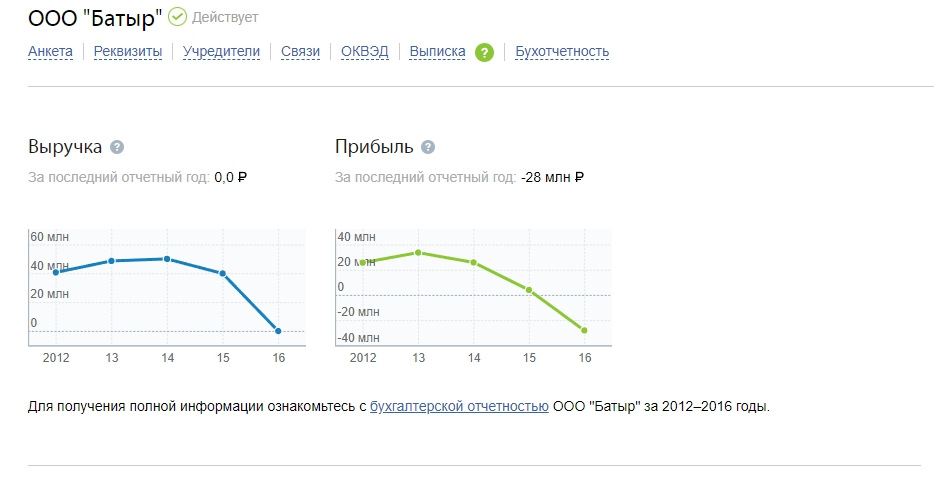Click the 2016 data point on revenue chart
Screen dimensions: 934x485
[x=278, y=331]
